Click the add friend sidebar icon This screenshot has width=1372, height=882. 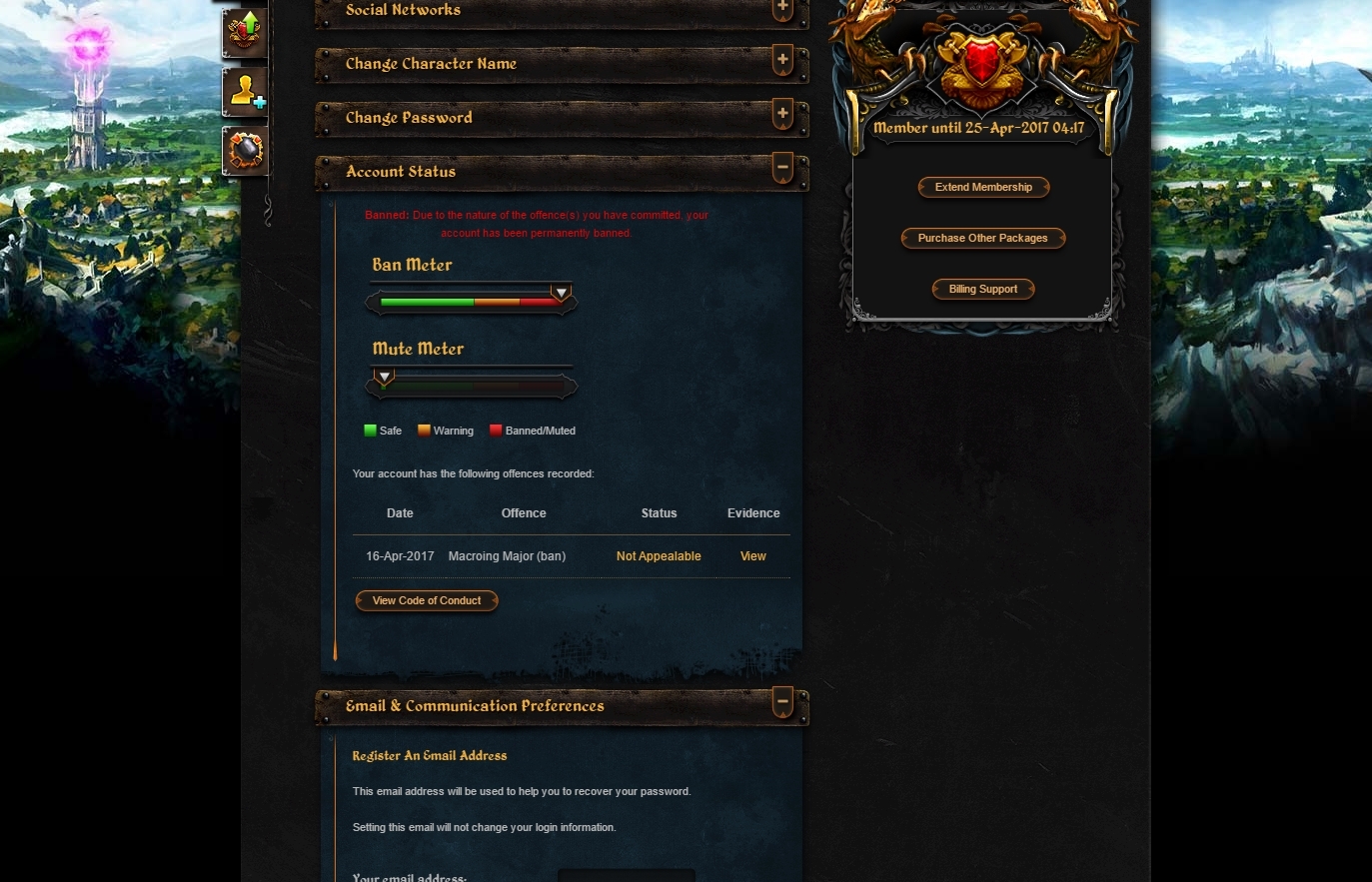pos(245,92)
